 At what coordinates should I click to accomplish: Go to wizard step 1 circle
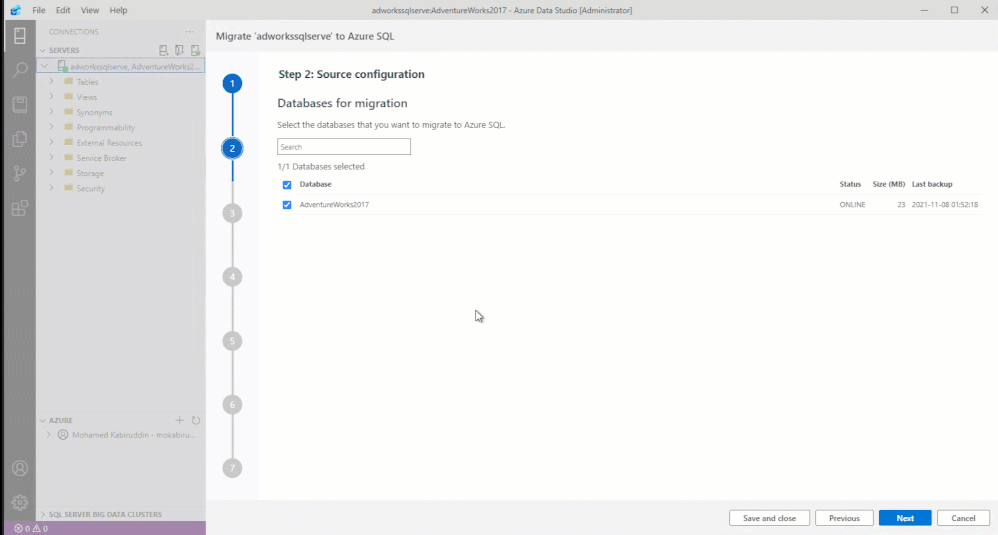coord(232,83)
